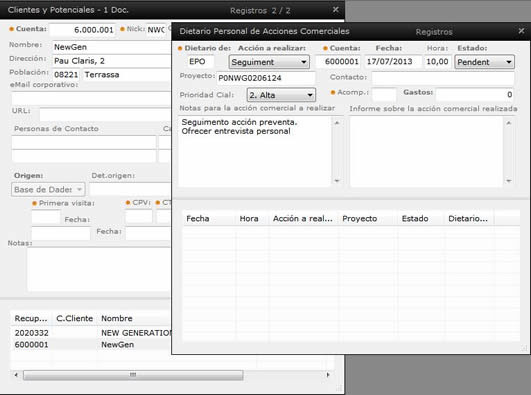Viewport: 531px width, 395px height.
Task: Click the left scroll arrow of Clientes list
Action: [x=16, y=375]
